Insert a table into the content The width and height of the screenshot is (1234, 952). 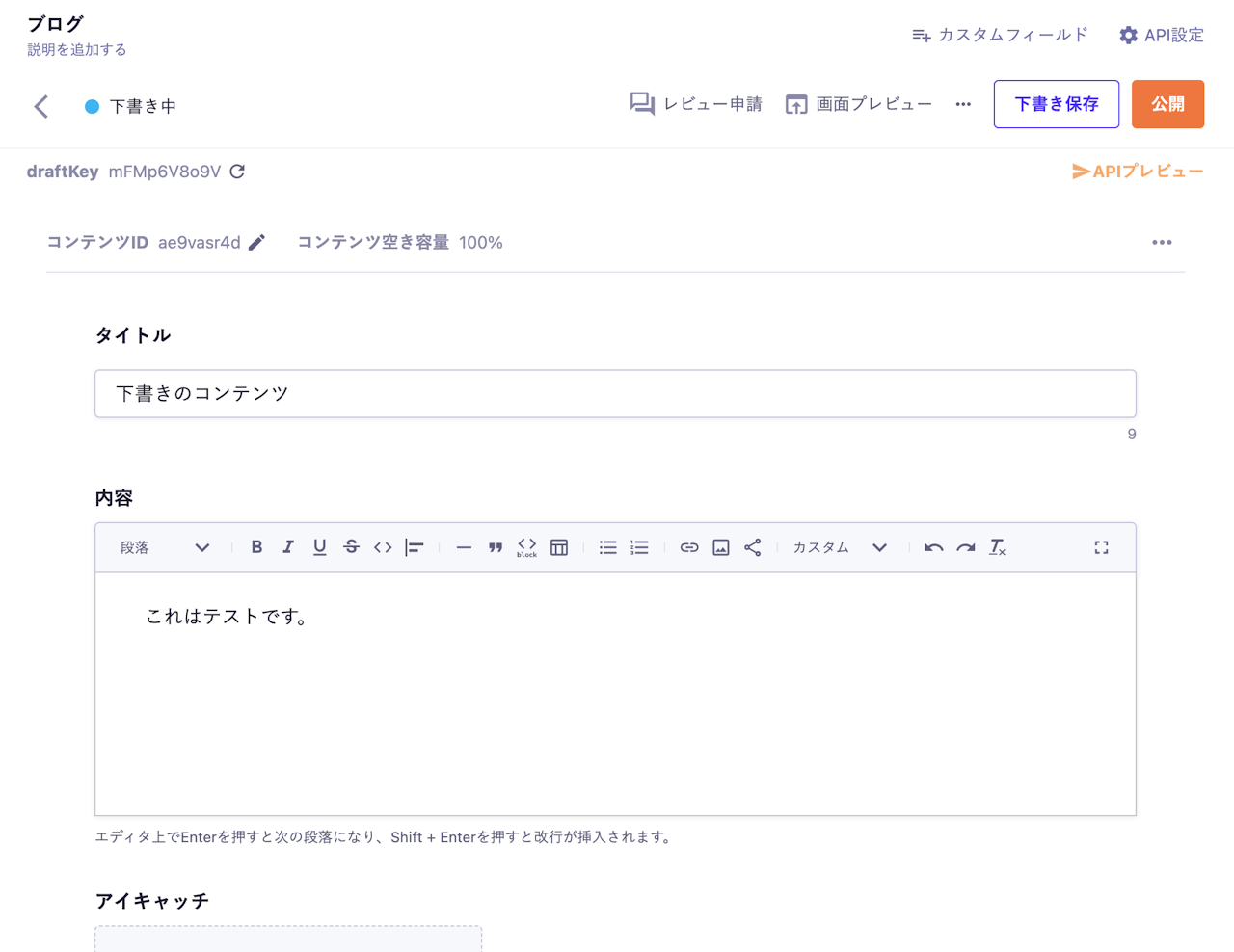[x=559, y=546]
